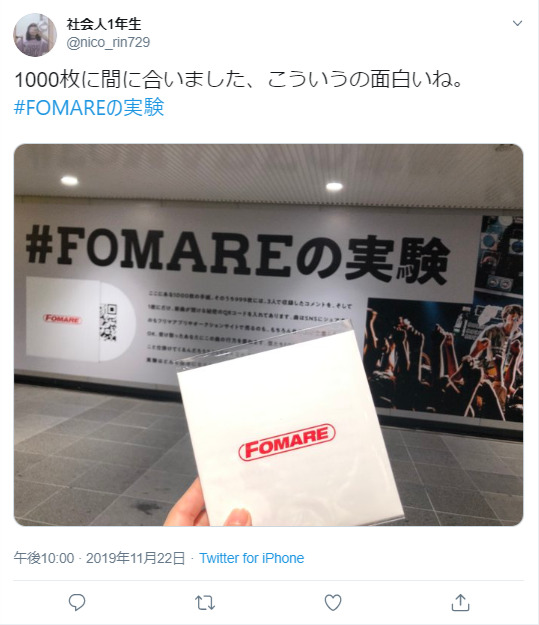Viewport: 539px width, 625px height.
Task: Open the share icon menu
Action: click(460, 602)
